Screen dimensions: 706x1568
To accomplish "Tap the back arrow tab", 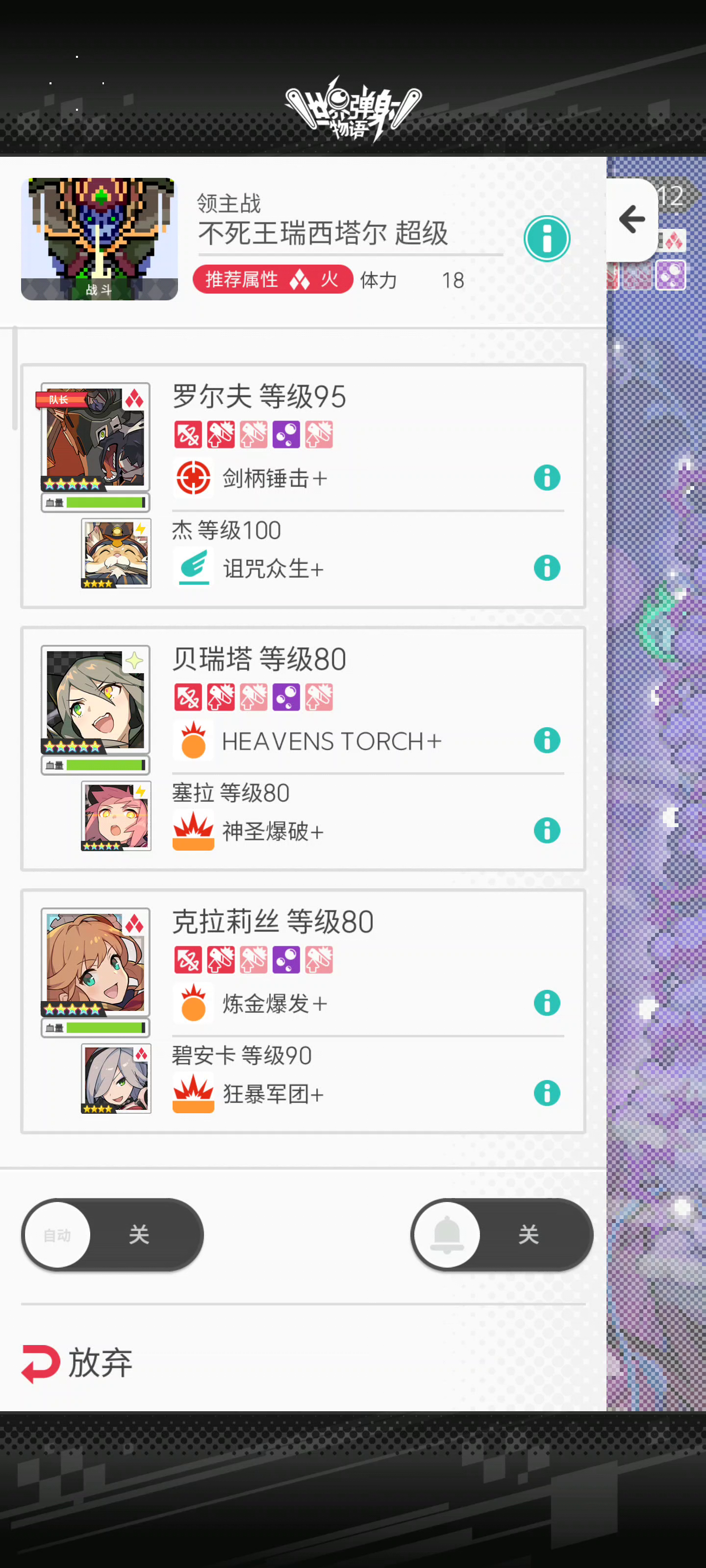I will [632, 220].
